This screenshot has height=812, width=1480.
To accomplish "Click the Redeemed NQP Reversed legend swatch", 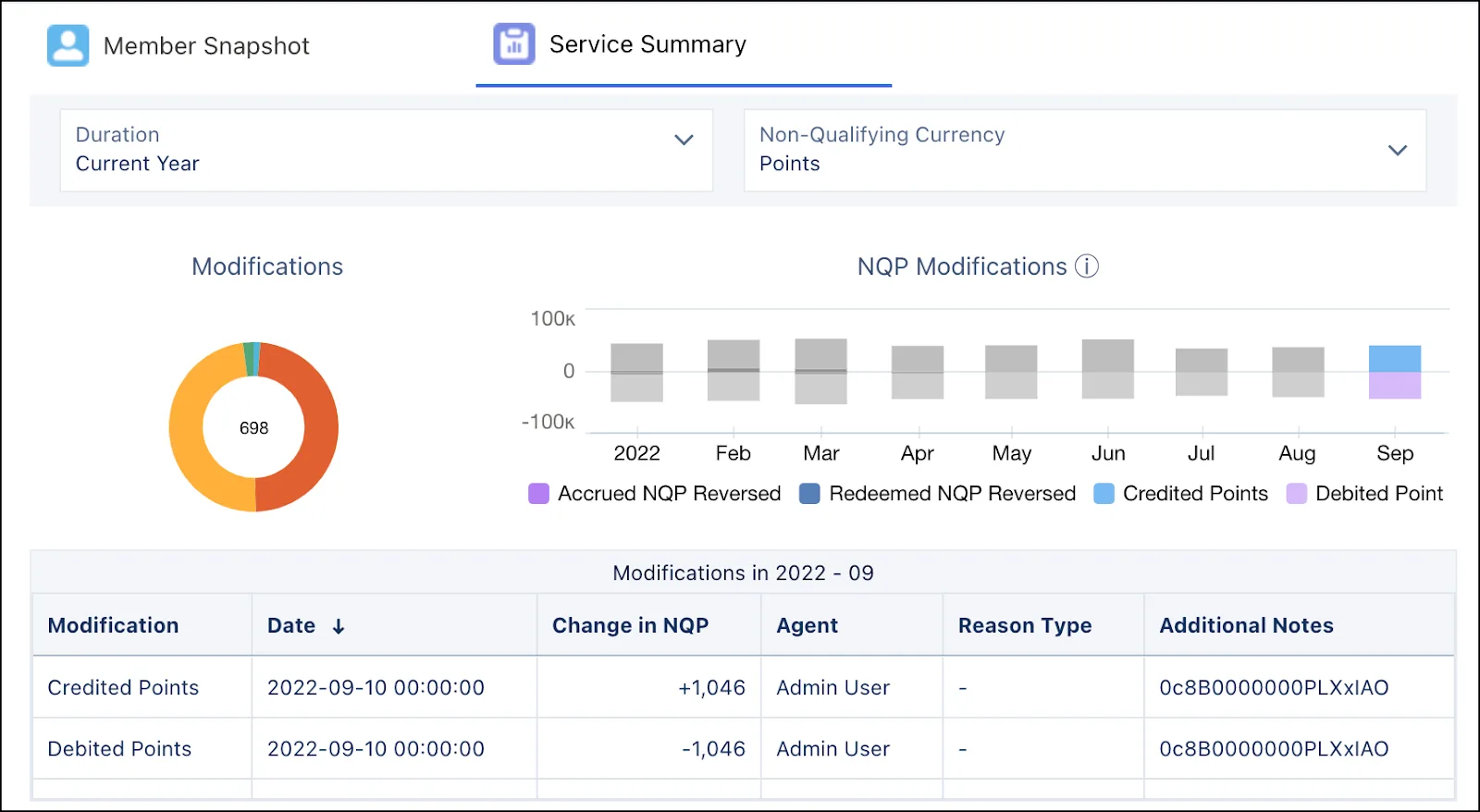I will (809, 494).
